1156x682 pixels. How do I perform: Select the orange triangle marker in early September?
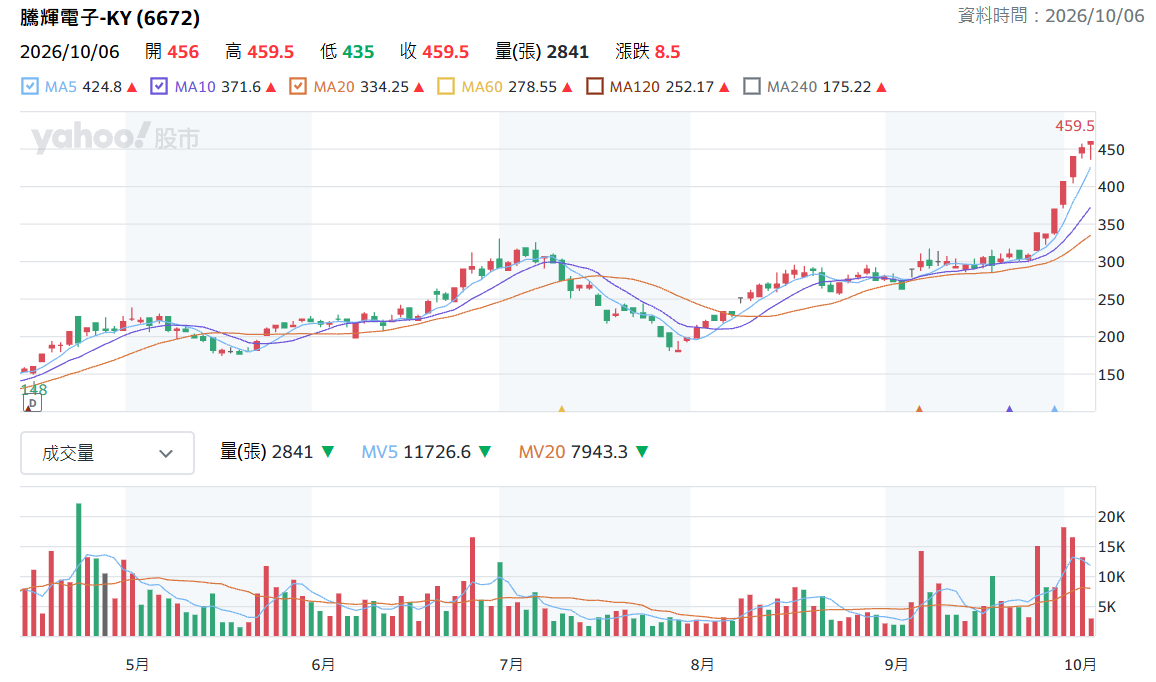[x=919, y=408]
